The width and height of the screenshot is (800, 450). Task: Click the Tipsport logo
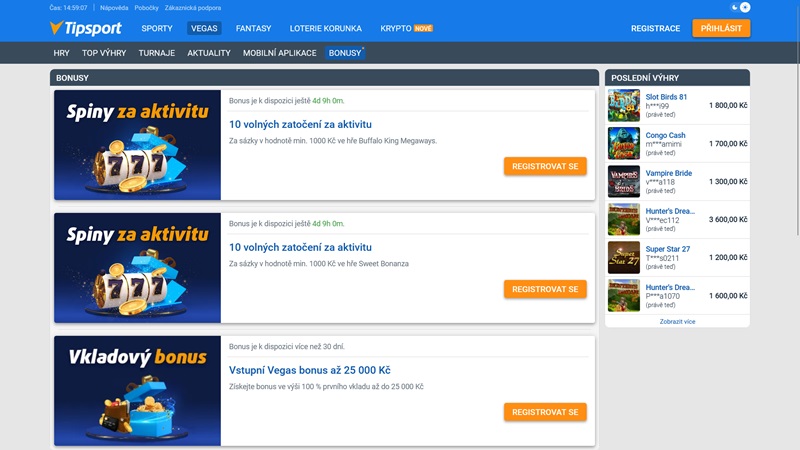pos(86,28)
